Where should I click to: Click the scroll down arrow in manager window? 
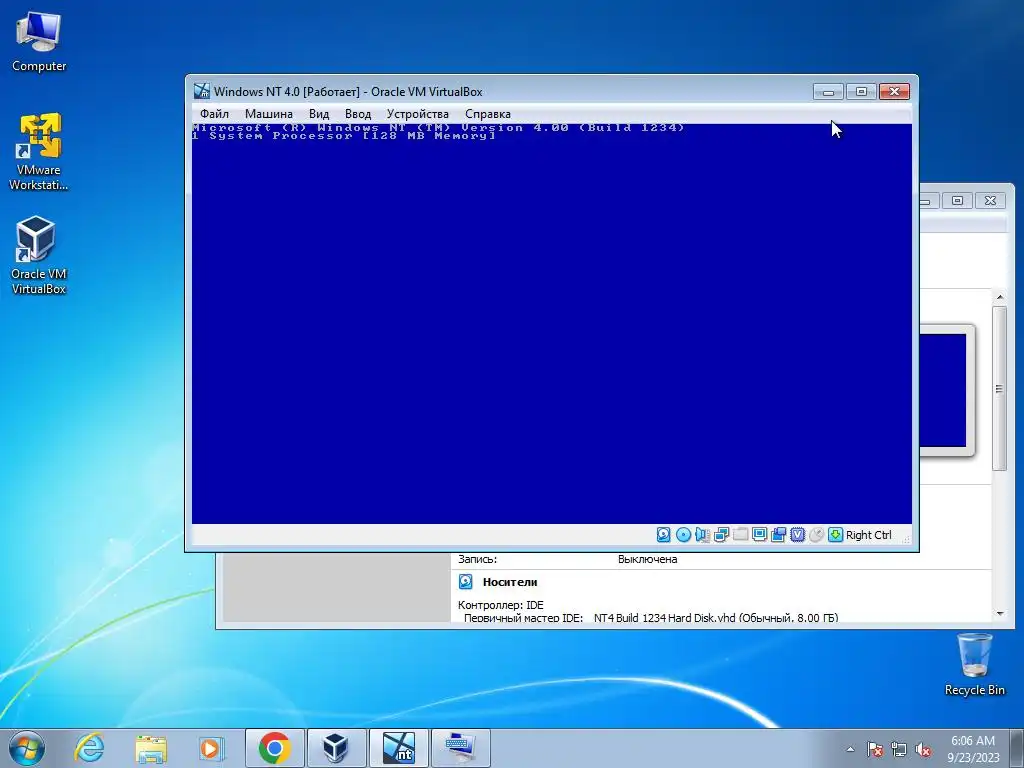click(x=999, y=613)
